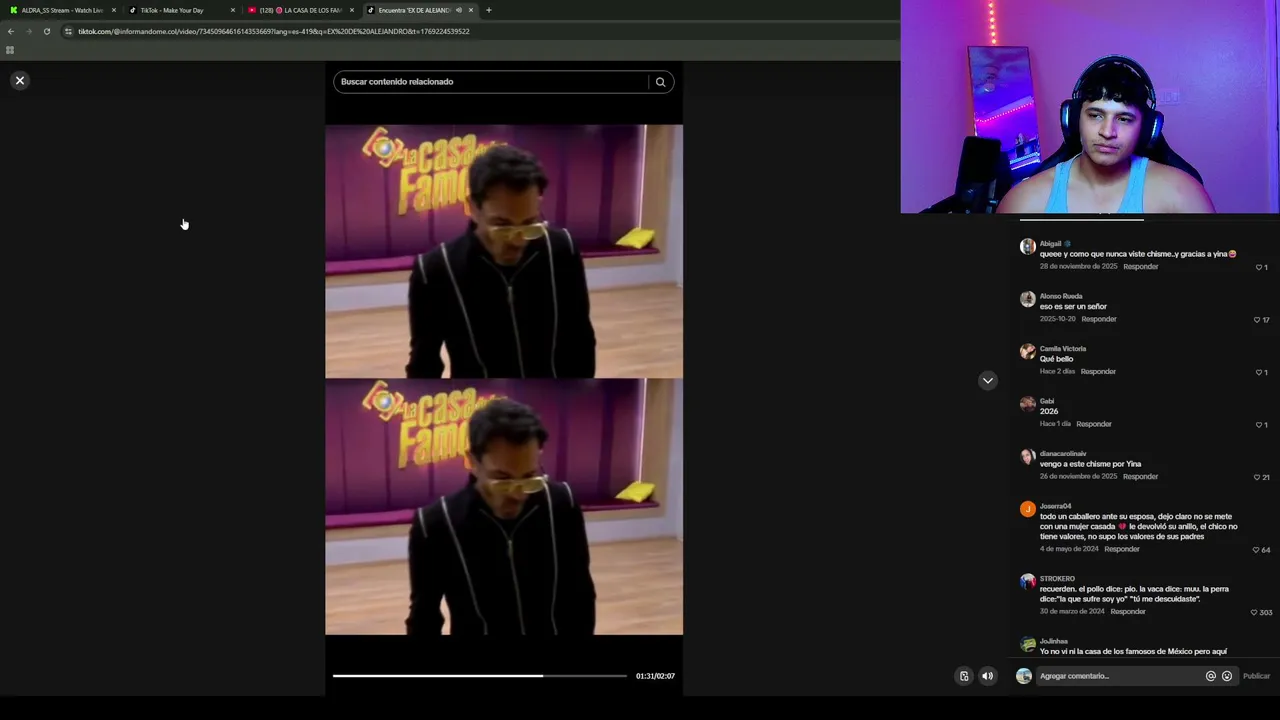
Task: Like Camila Victoria's comment heart
Action: click(x=1261, y=372)
